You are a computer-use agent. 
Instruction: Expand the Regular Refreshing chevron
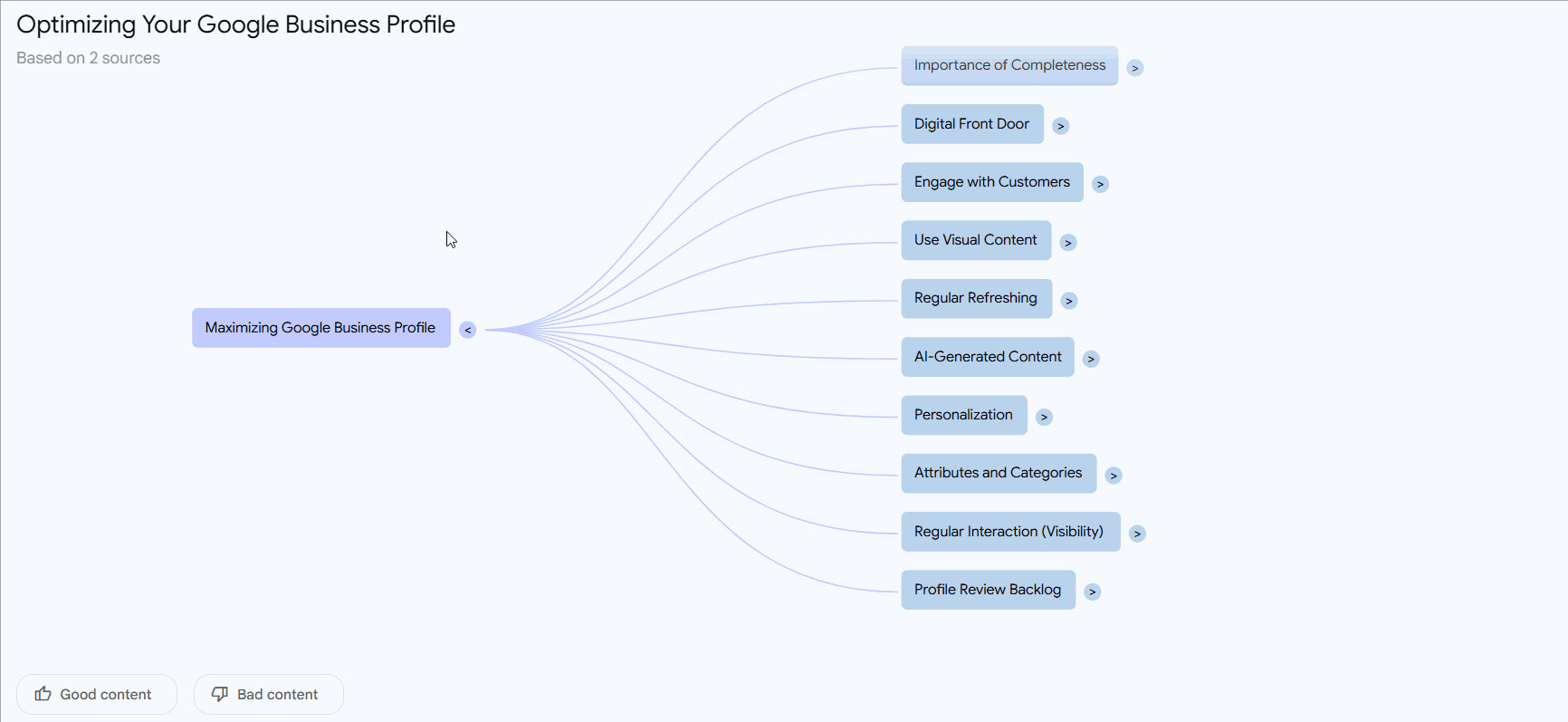(1069, 301)
